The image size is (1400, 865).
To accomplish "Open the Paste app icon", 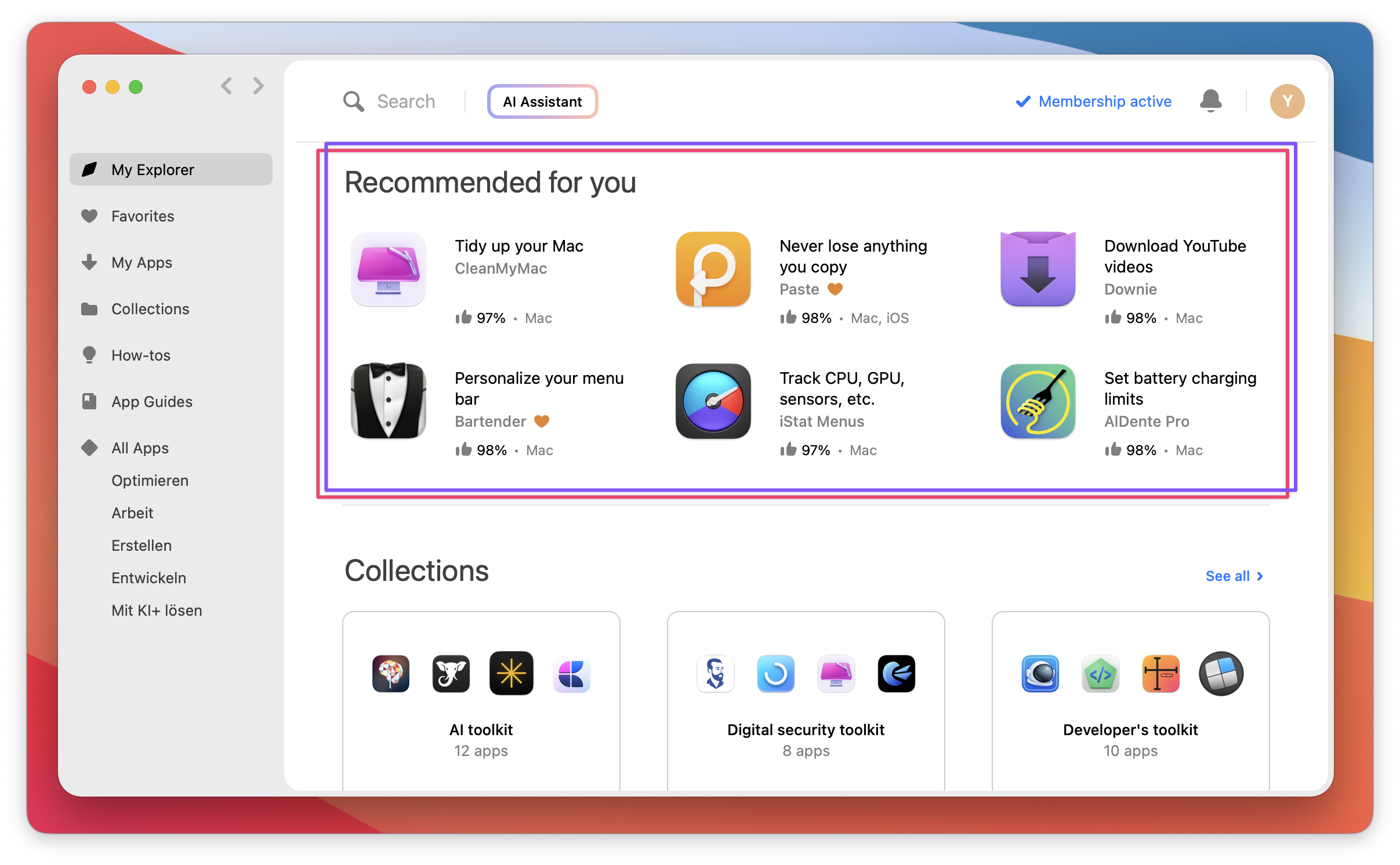I will pyautogui.click(x=713, y=269).
